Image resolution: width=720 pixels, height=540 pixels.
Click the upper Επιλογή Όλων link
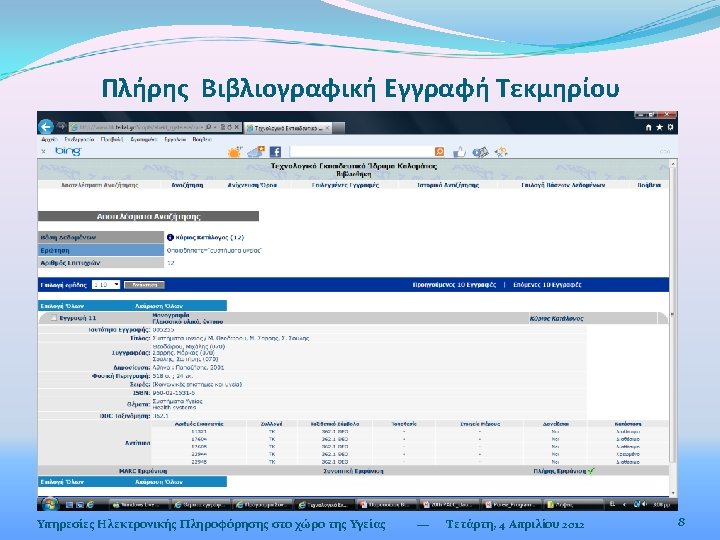point(62,306)
